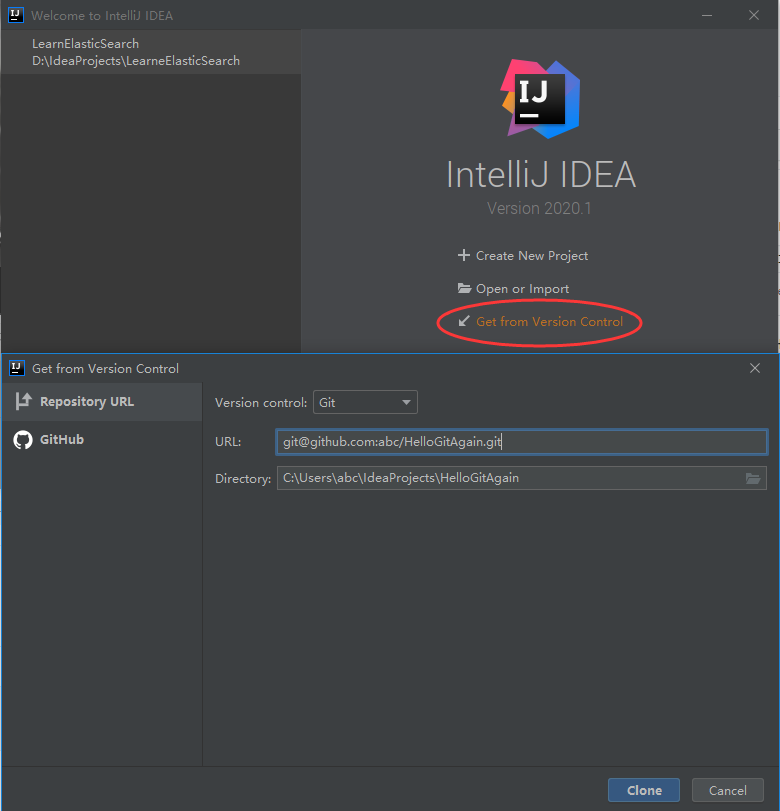Click Open or Import
Viewport: 780px width, 811px height.
point(522,289)
